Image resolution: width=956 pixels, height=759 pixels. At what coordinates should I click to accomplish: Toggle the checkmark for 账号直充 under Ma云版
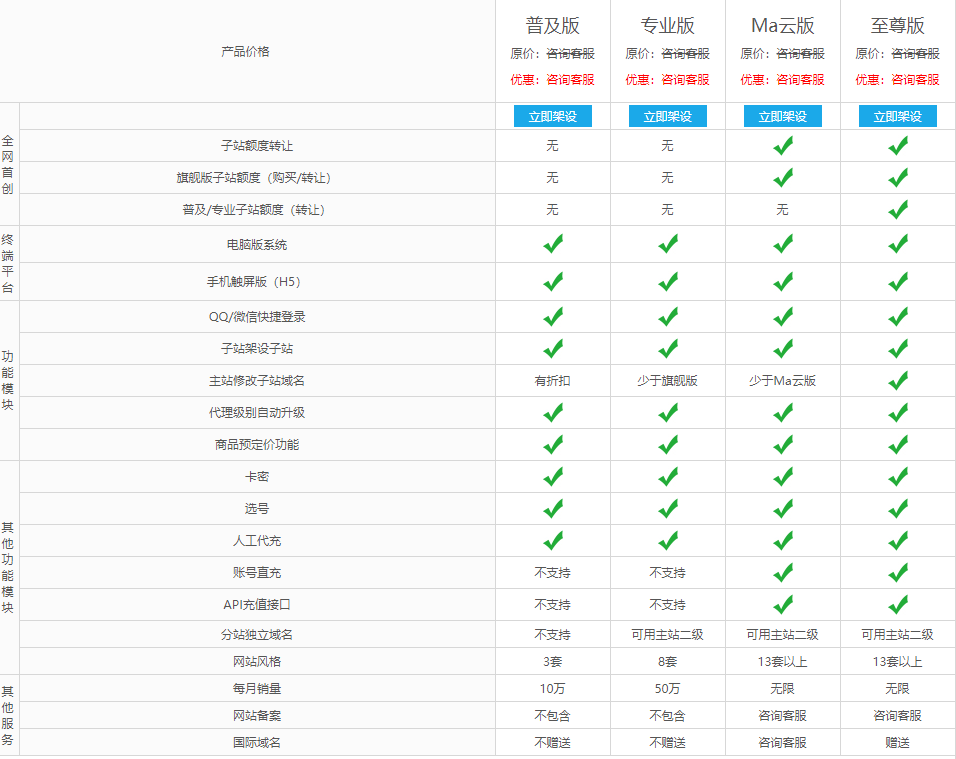[x=783, y=572]
